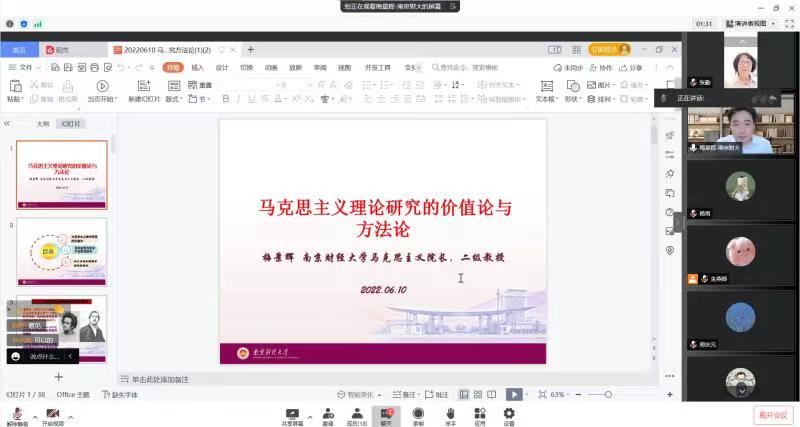Switch to the 大纲 outline tab

[43, 124]
